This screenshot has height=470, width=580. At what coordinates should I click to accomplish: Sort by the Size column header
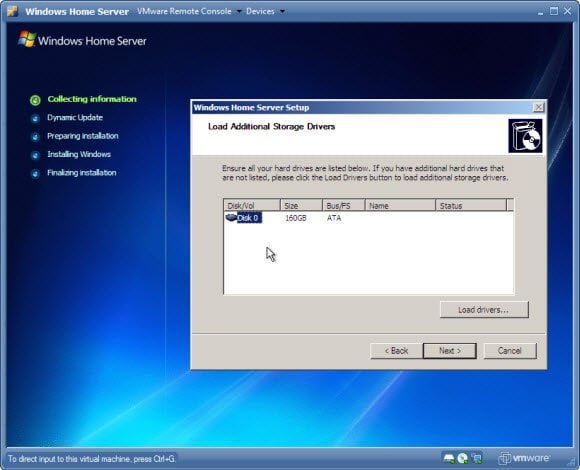pyautogui.click(x=301, y=206)
